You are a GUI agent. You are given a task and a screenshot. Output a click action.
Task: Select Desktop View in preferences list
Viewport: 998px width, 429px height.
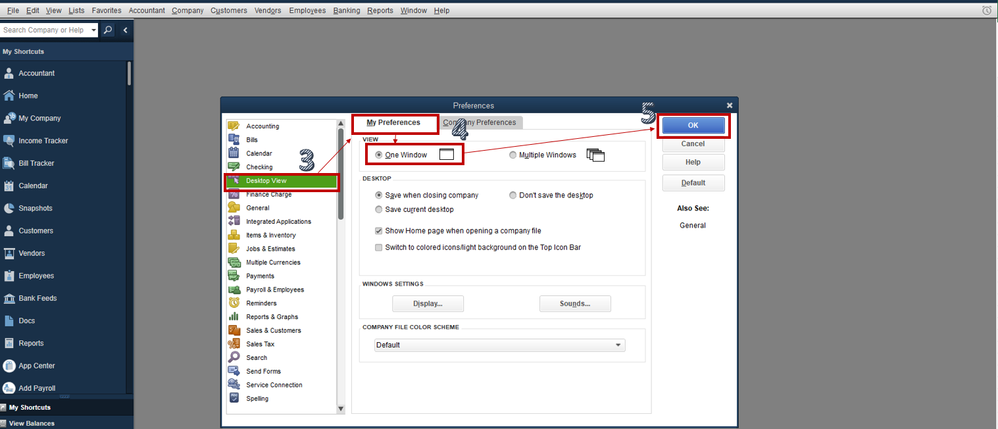click(x=281, y=181)
